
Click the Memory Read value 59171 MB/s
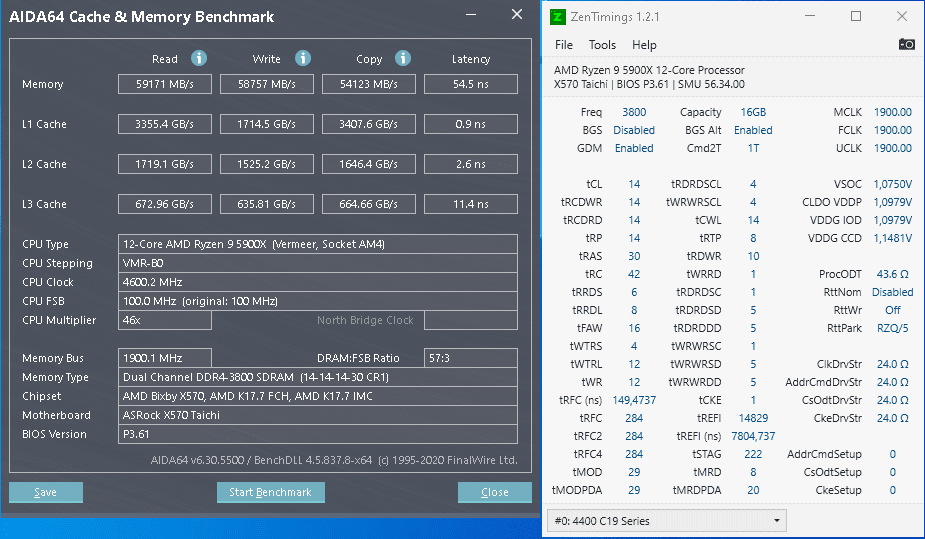pyautogui.click(x=165, y=84)
